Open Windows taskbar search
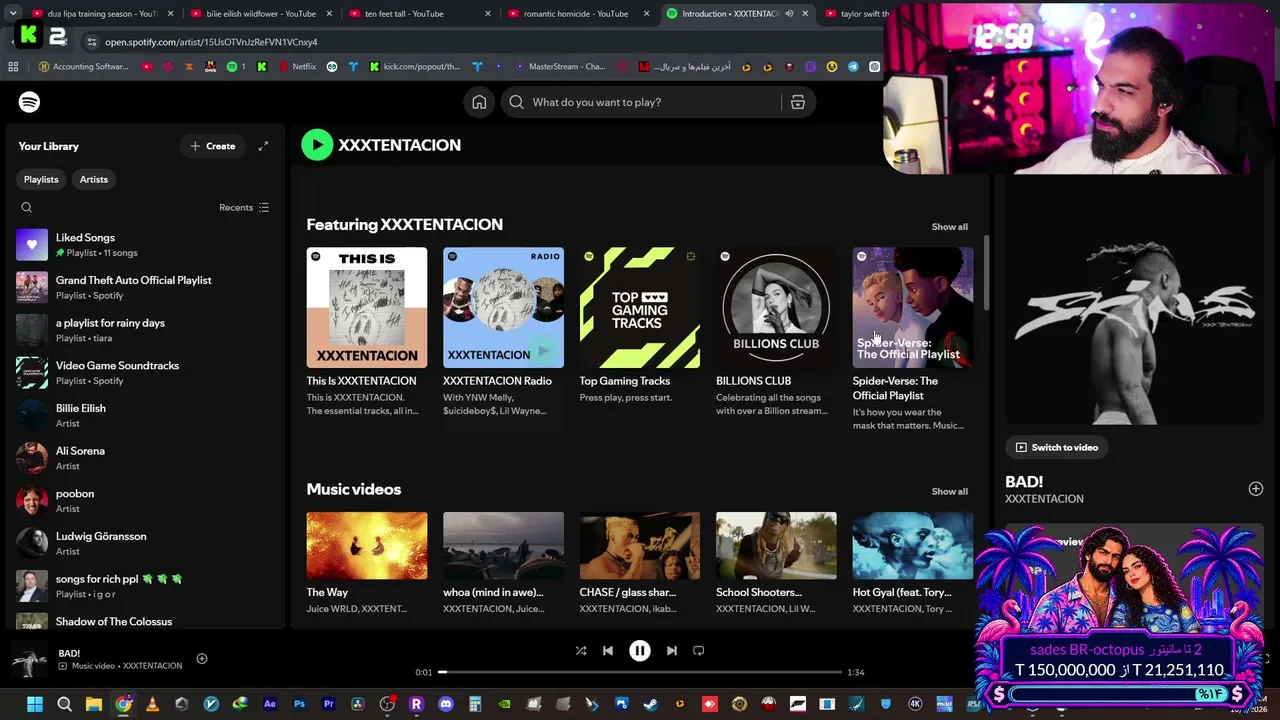 tap(64, 704)
